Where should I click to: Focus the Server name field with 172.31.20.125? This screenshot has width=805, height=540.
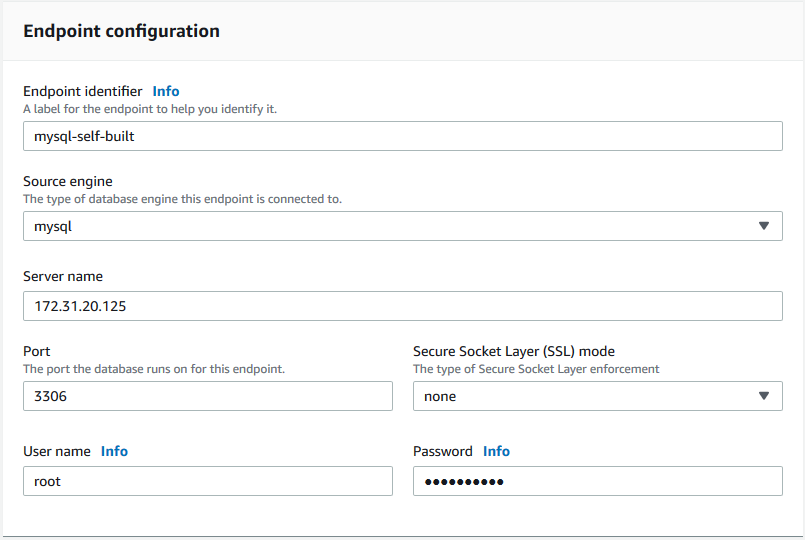[x=402, y=306]
